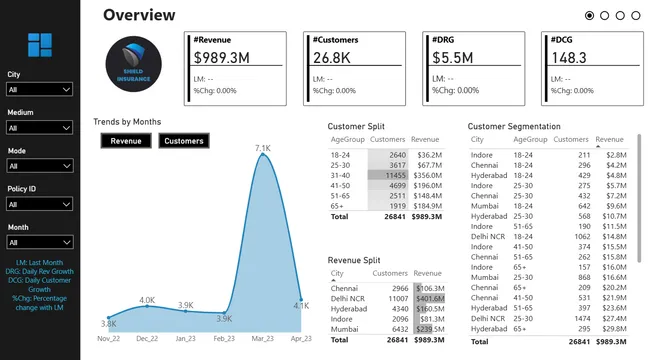Open the Month filter dropdown

tap(39, 242)
